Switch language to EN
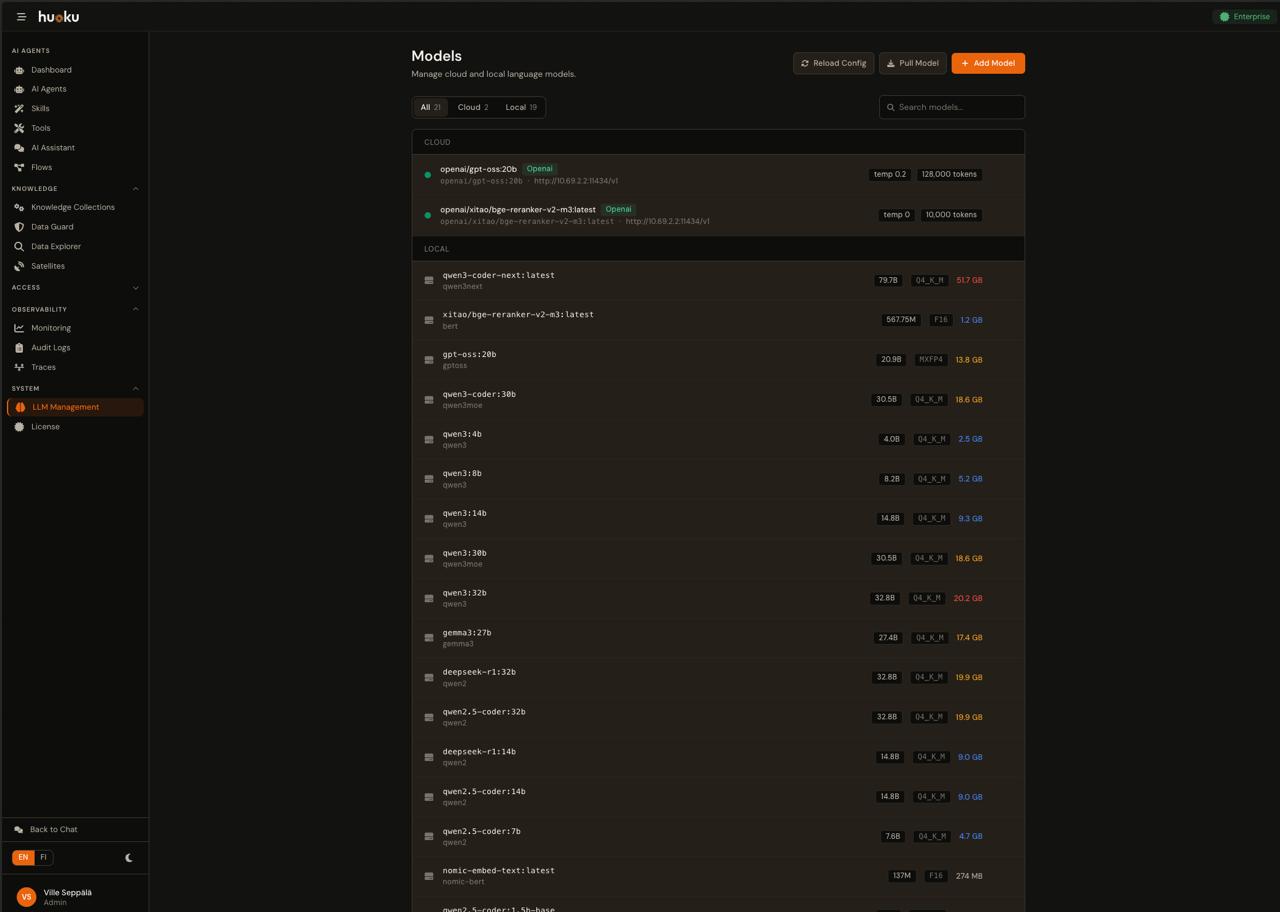 [23, 858]
